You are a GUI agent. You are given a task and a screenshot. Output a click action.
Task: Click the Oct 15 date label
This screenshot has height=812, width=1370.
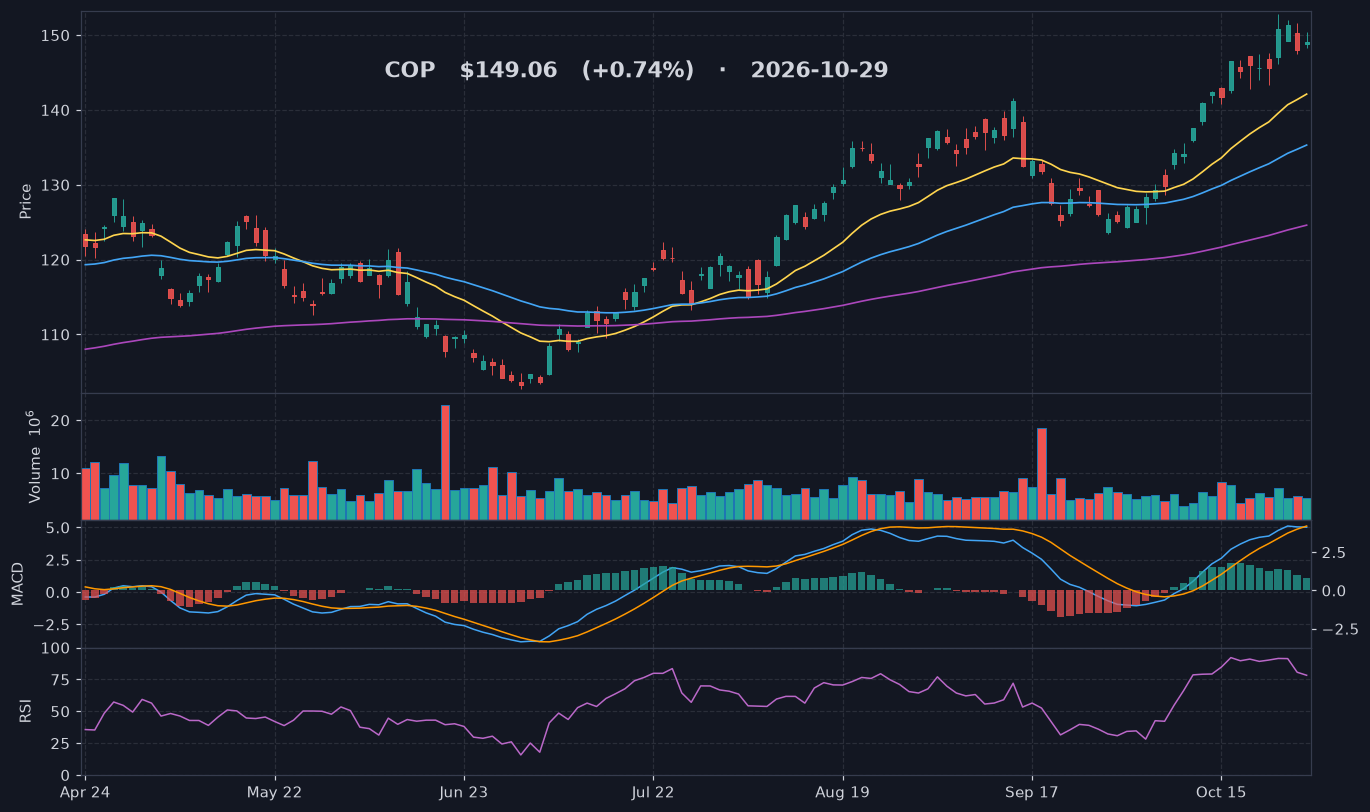pyautogui.click(x=1221, y=793)
